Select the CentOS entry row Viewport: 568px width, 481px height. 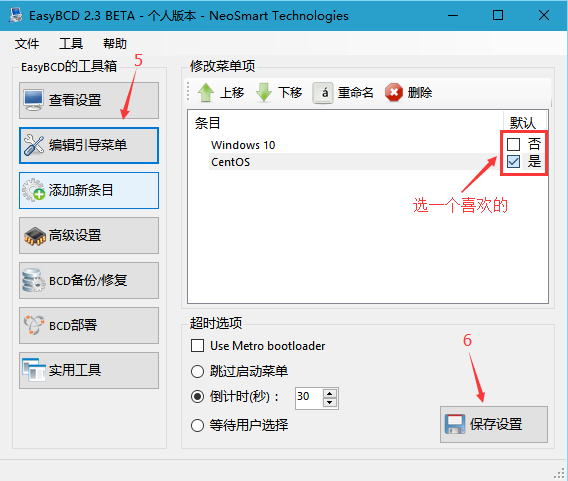click(355, 162)
